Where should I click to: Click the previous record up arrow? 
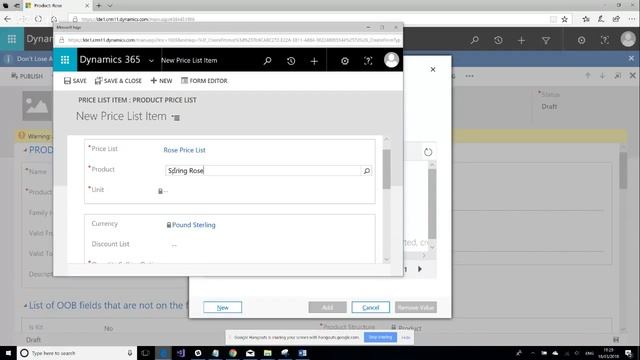click(x=588, y=76)
